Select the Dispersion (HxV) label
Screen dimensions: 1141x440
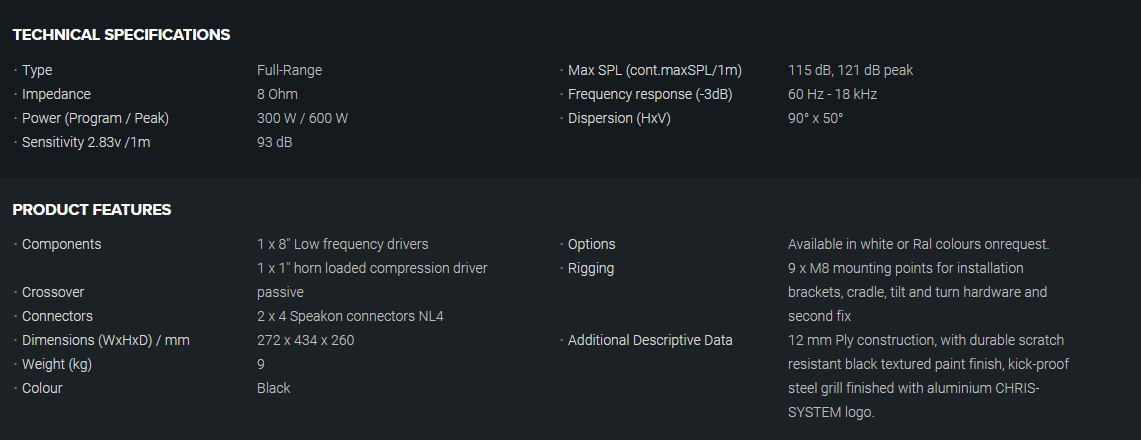click(619, 118)
